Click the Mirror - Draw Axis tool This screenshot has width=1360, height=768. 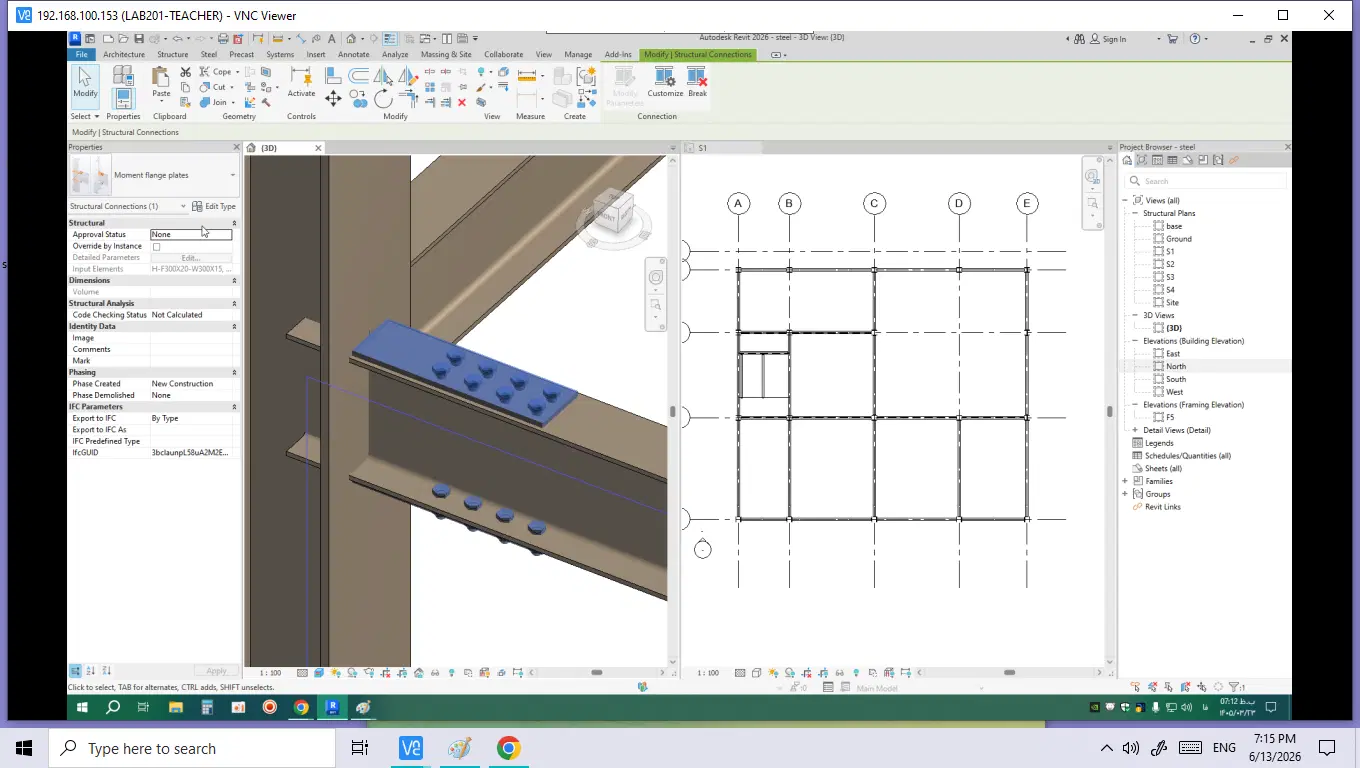pos(407,76)
